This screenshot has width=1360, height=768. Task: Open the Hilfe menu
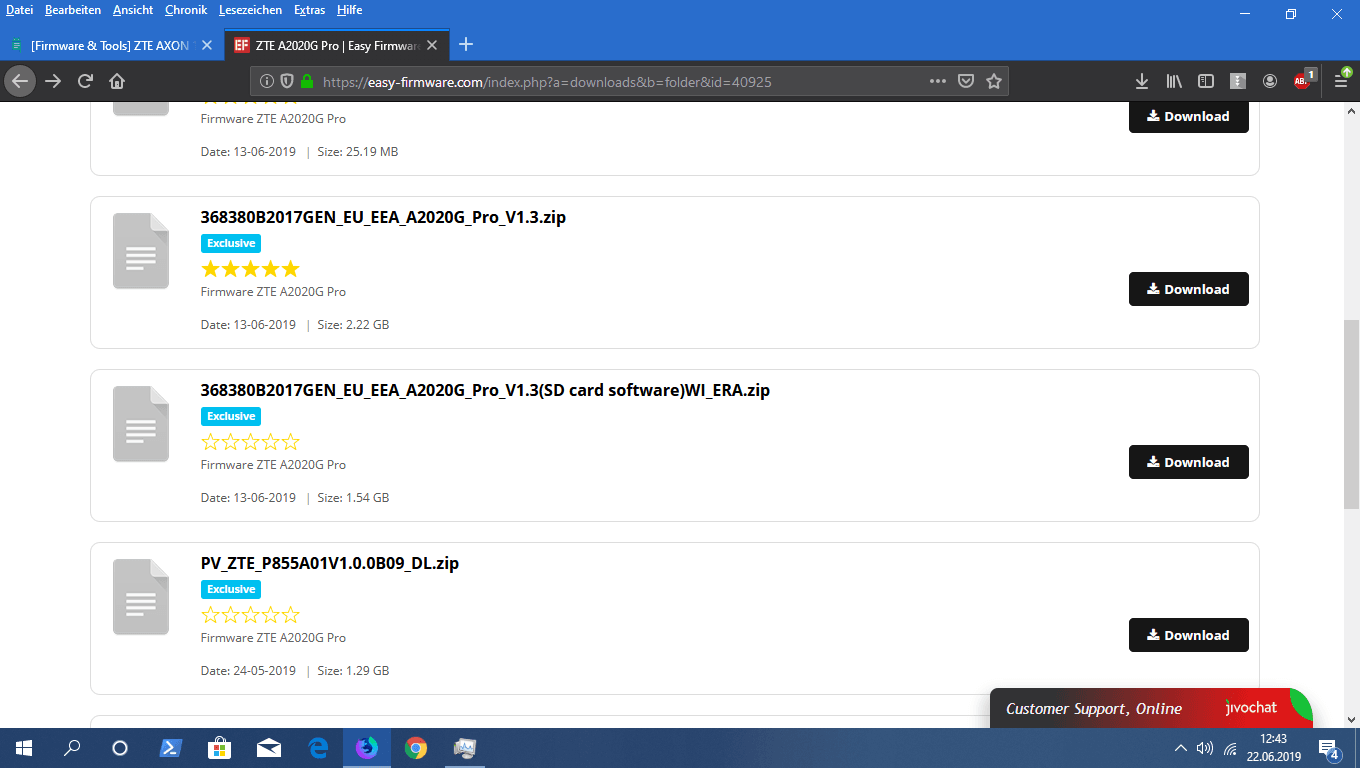350,10
